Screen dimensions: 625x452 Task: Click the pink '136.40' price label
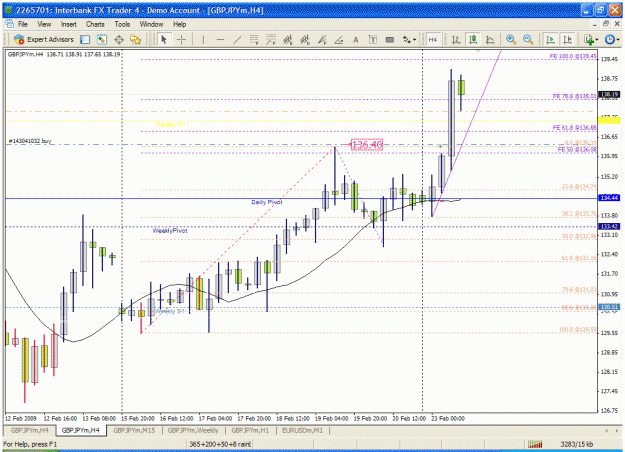(367, 144)
